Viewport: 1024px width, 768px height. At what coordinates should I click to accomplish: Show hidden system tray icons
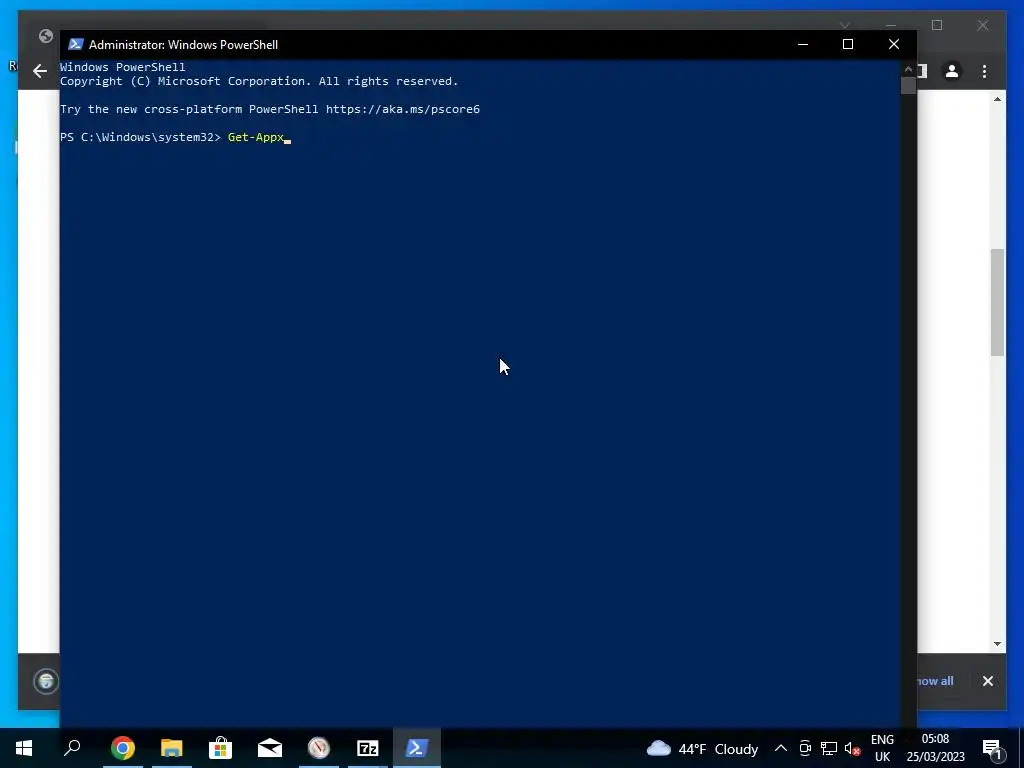tap(780, 748)
